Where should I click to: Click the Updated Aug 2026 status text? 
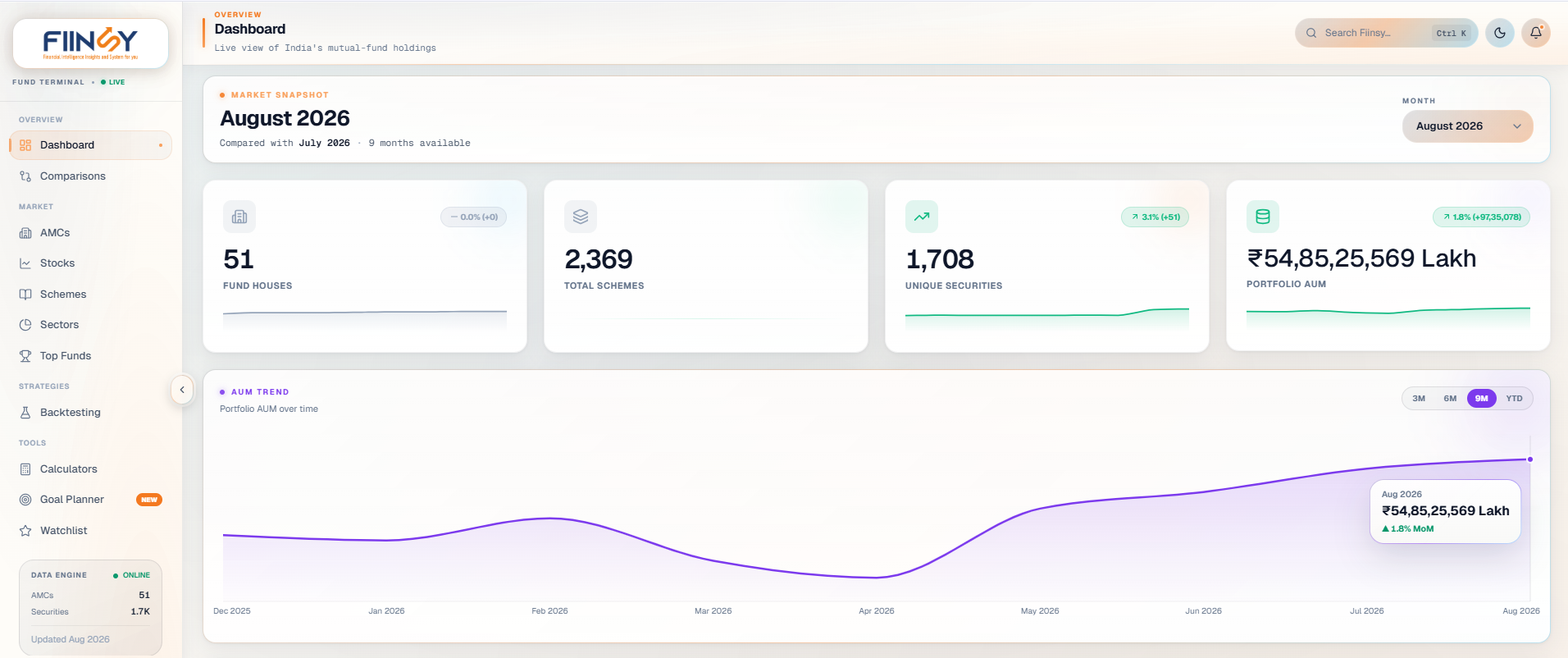pyautogui.click(x=71, y=640)
